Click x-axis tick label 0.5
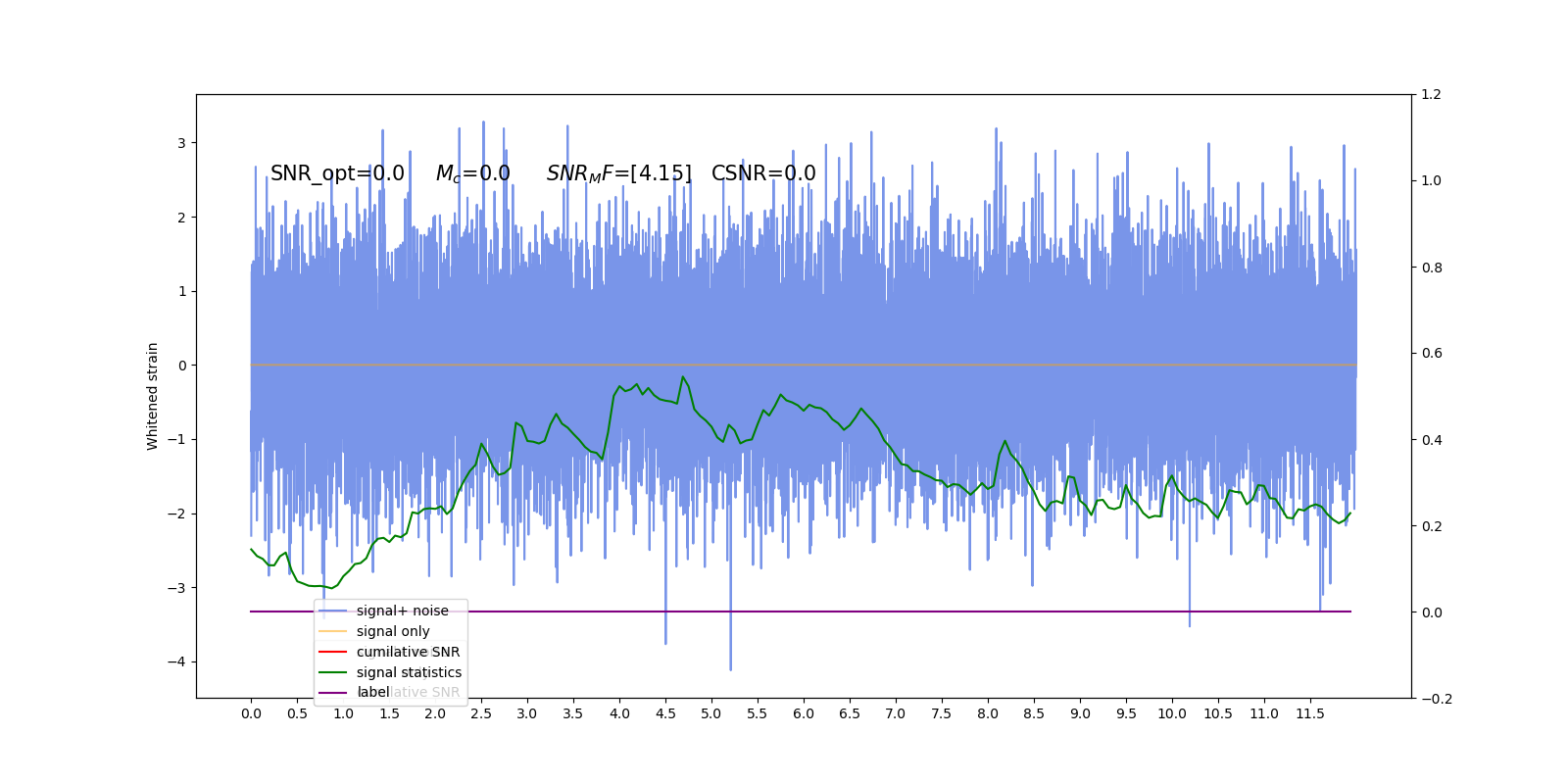This screenshot has width=1568, height=784. (297, 713)
